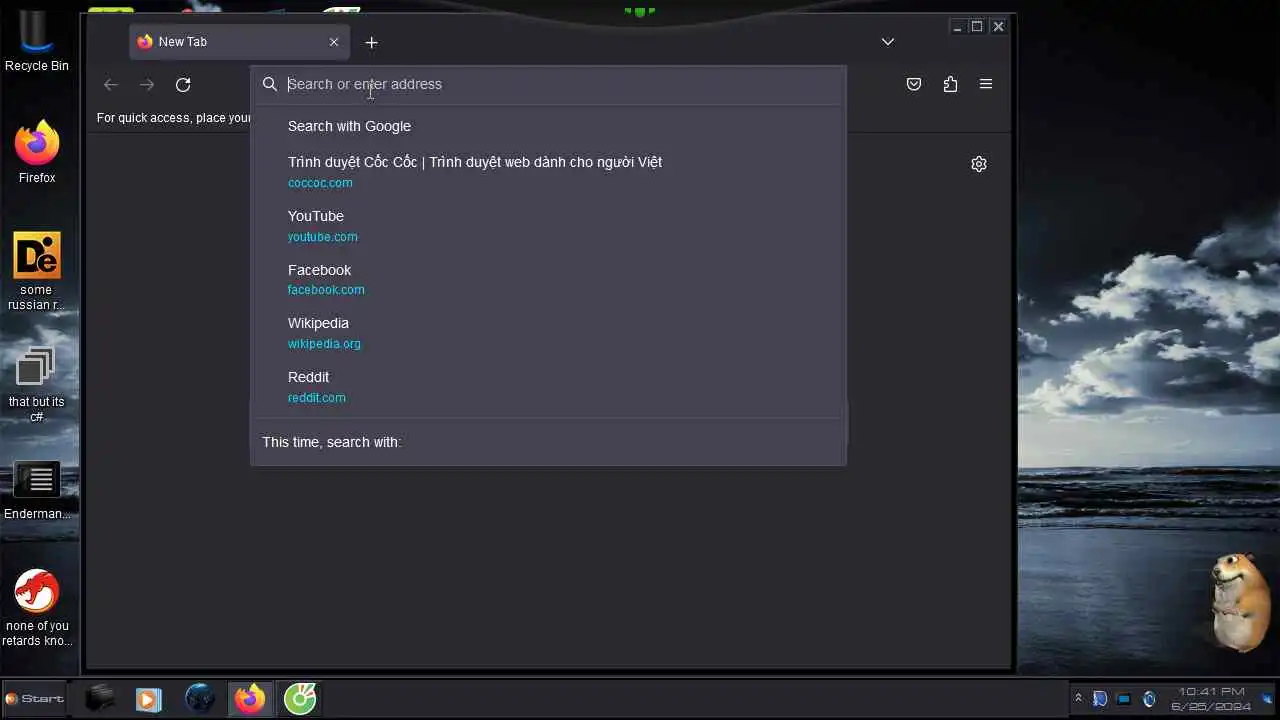This screenshot has width=1280, height=720.
Task: Select the Enderman desktop icon
Action: 37,491
